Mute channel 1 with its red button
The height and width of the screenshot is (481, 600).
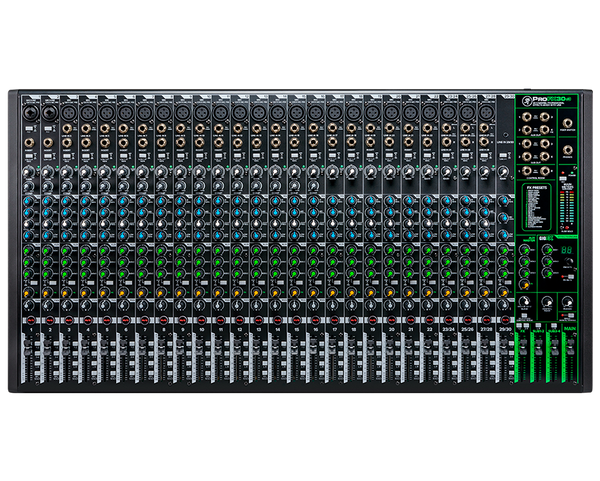coord(31,320)
